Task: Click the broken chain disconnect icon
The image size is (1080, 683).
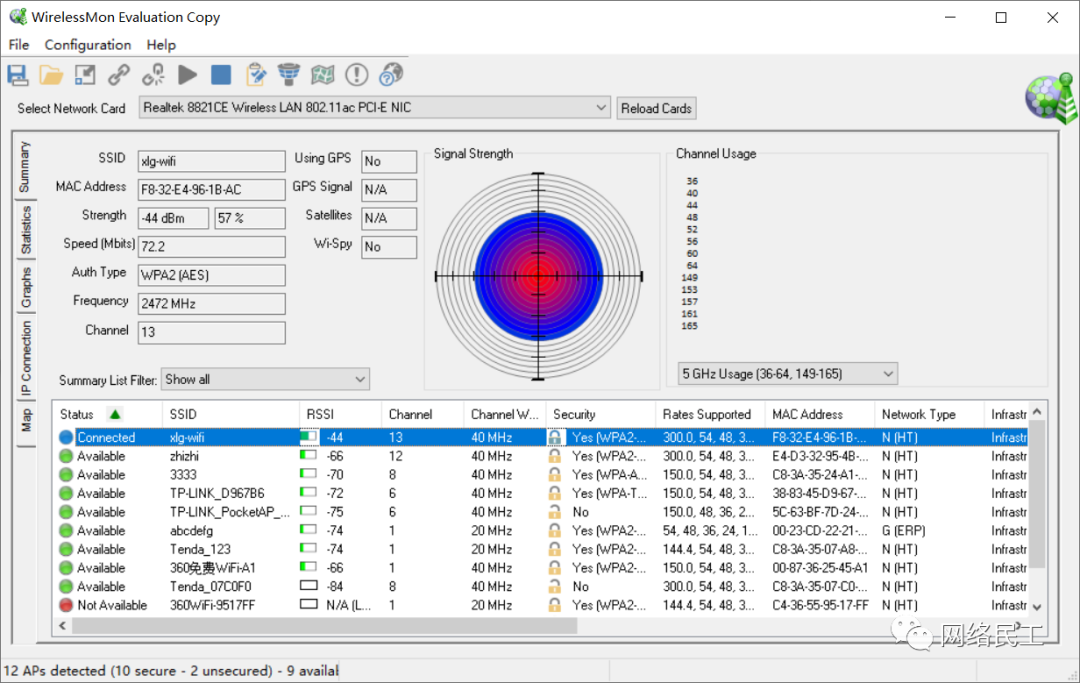Action: click(153, 75)
